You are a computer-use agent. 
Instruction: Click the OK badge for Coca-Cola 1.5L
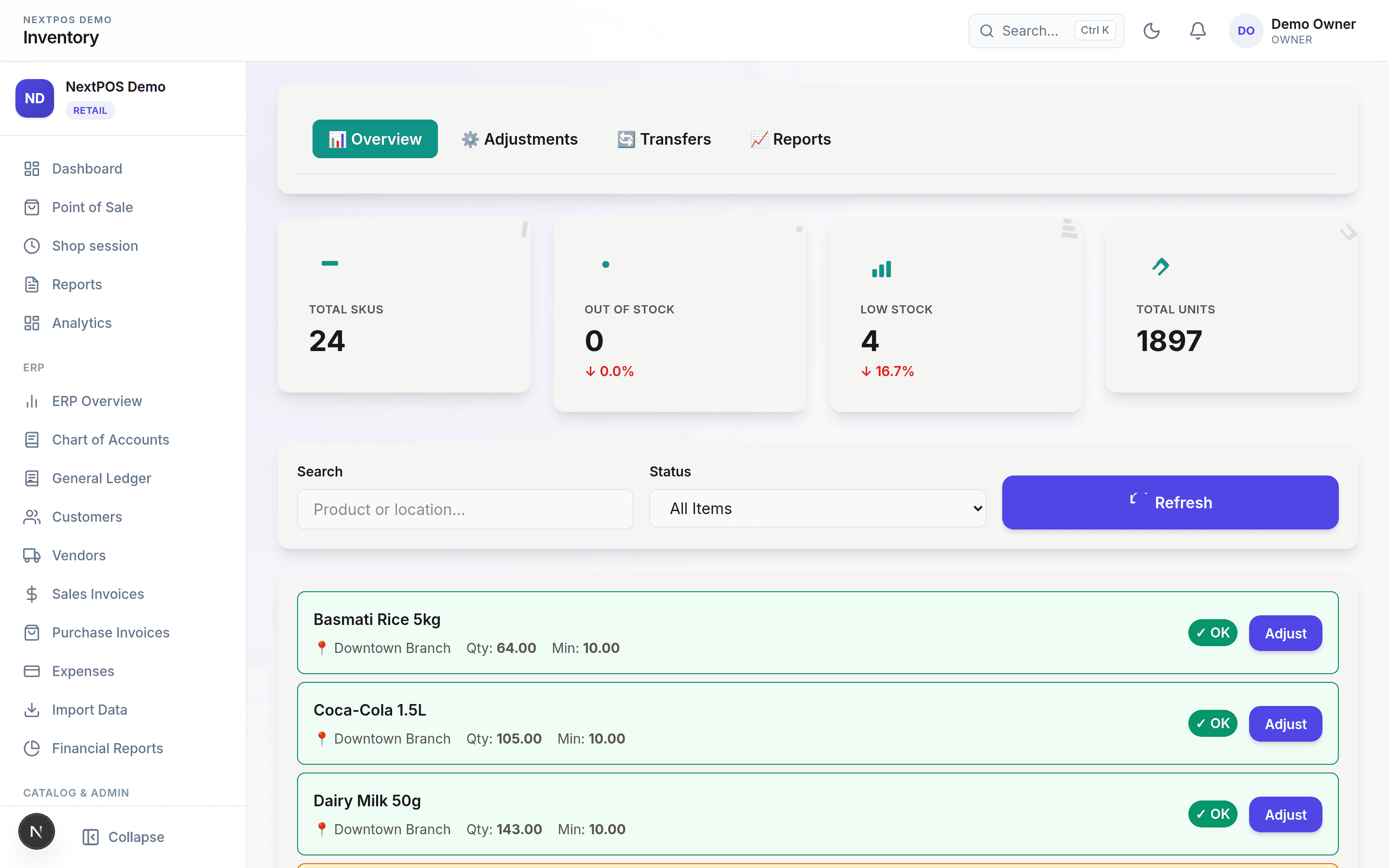click(1213, 723)
